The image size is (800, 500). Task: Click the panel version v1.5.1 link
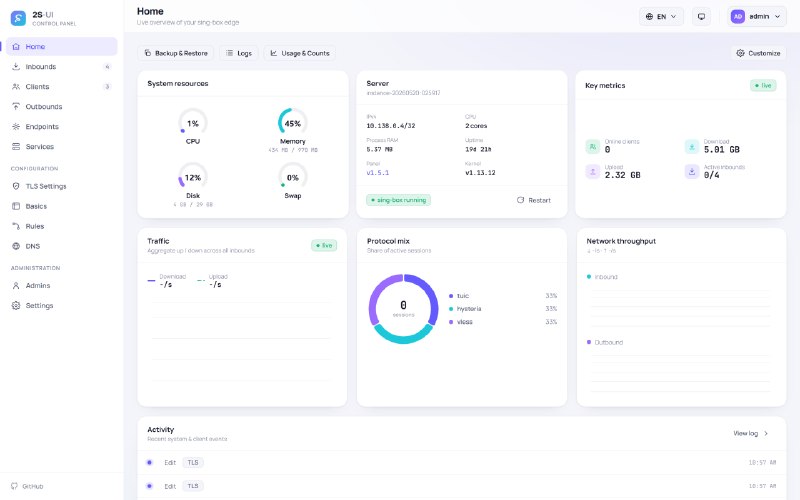[378, 172]
